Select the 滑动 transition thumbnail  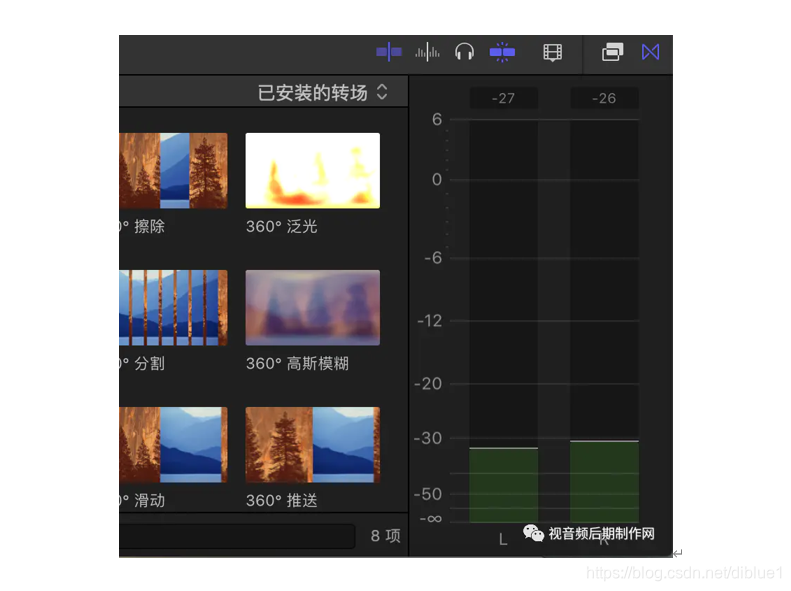point(174,445)
